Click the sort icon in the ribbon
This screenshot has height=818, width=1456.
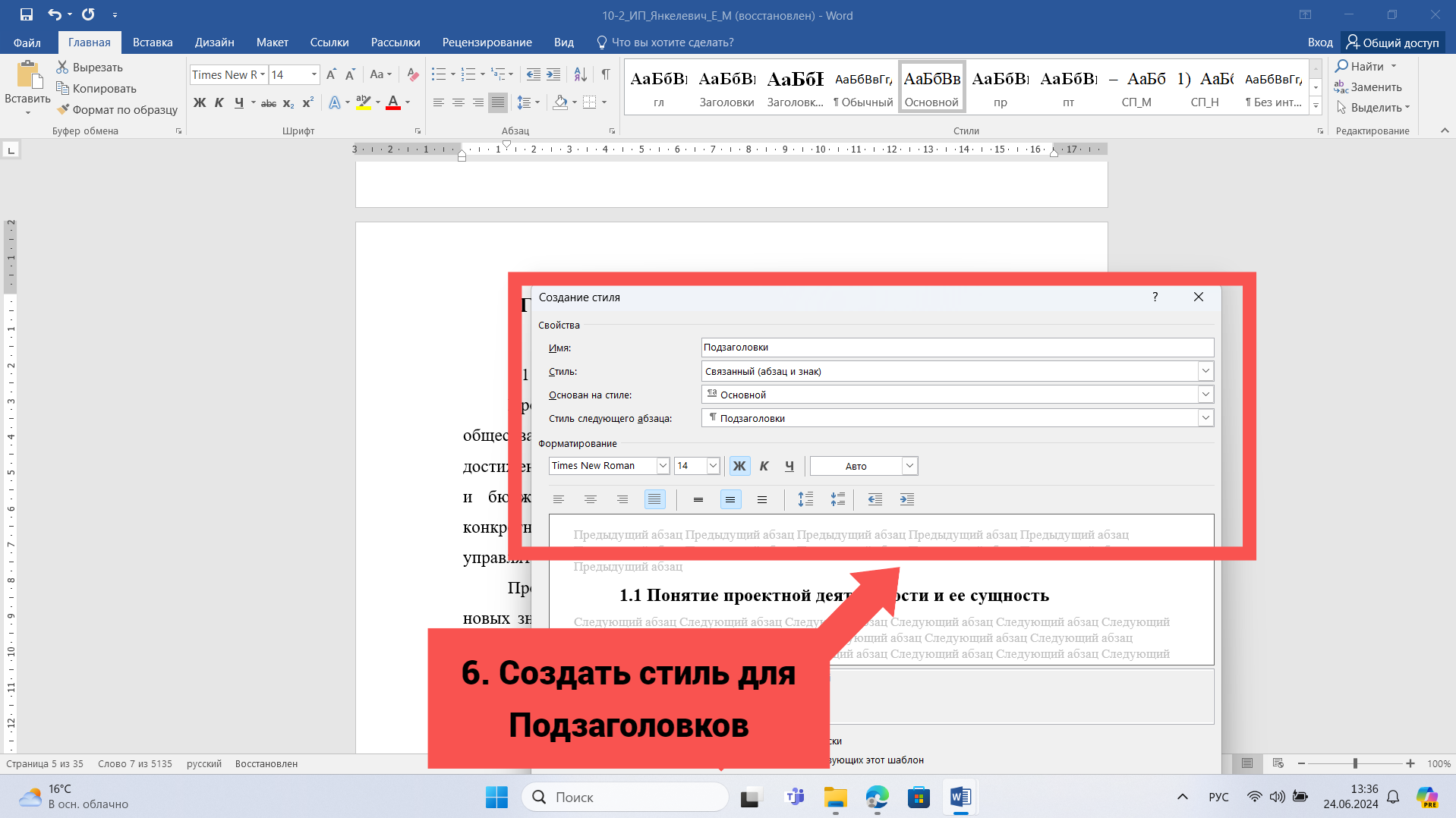point(580,74)
